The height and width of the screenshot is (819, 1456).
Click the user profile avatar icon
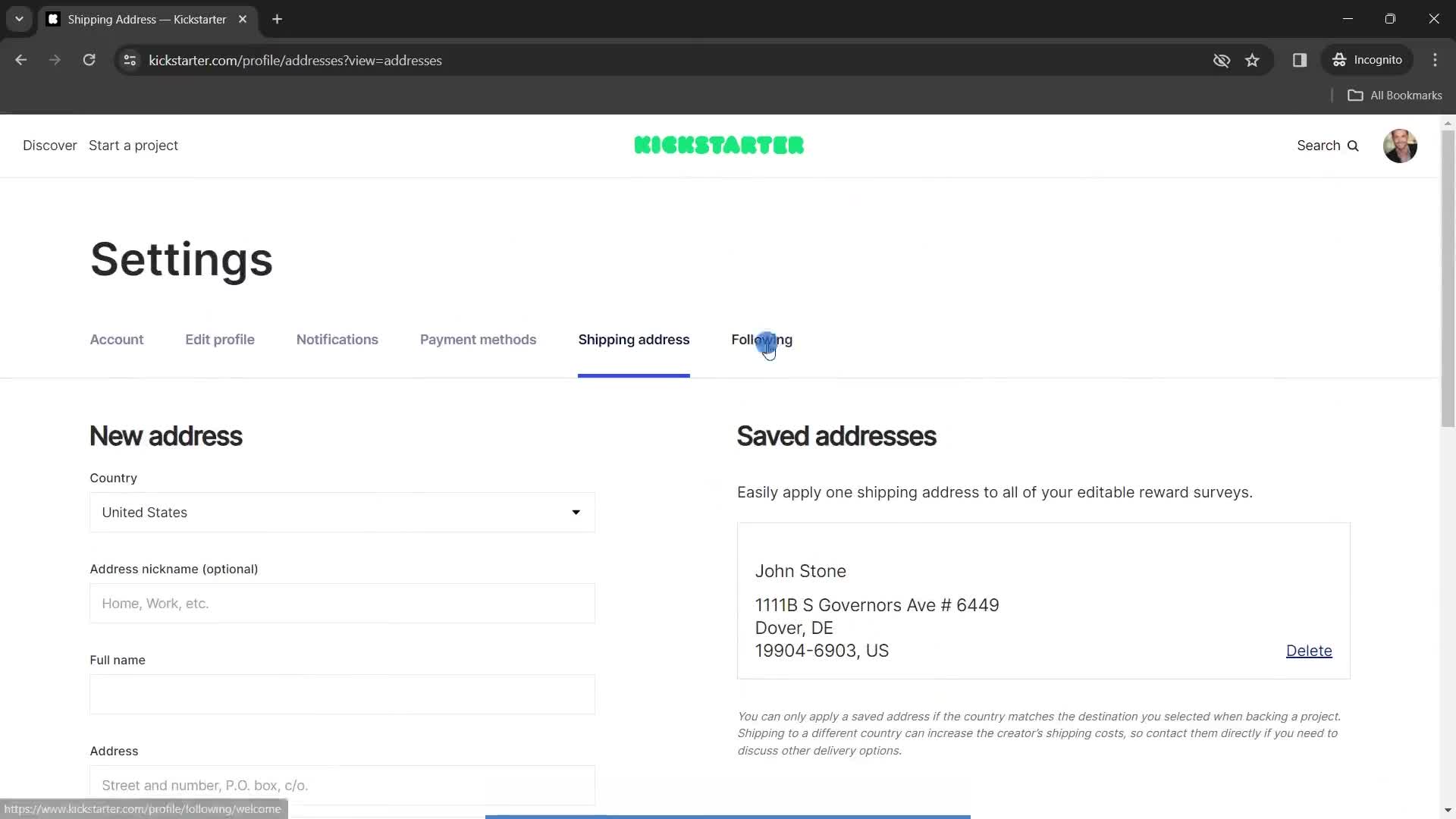pyautogui.click(x=1400, y=145)
